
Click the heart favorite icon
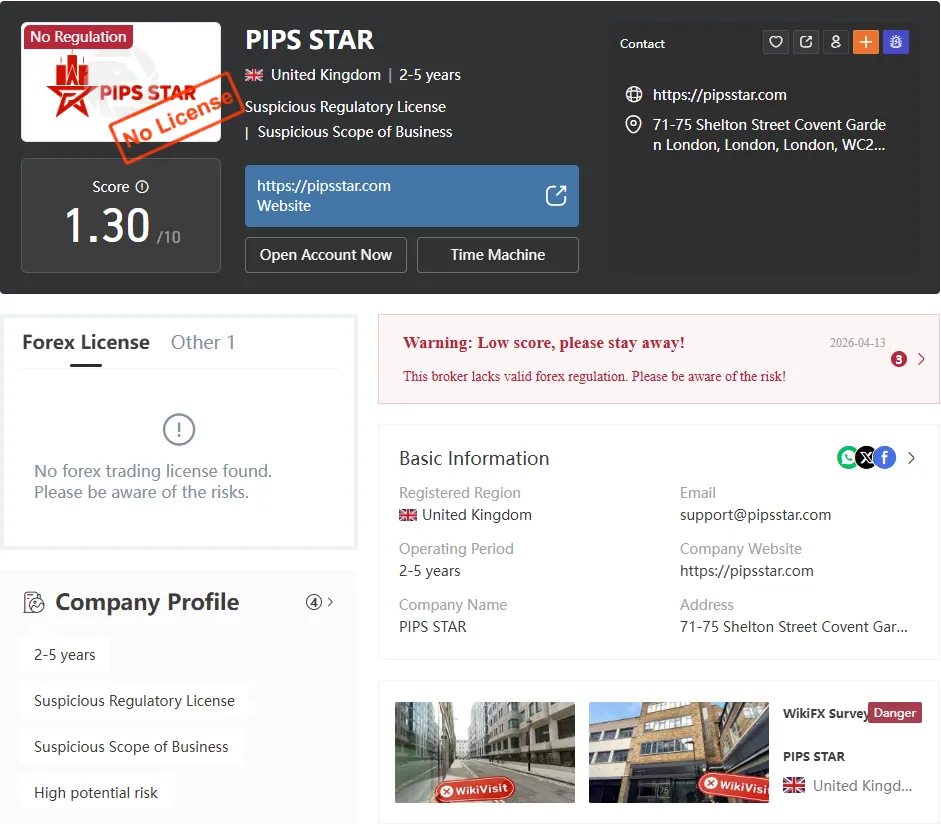[x=775, y=42]
